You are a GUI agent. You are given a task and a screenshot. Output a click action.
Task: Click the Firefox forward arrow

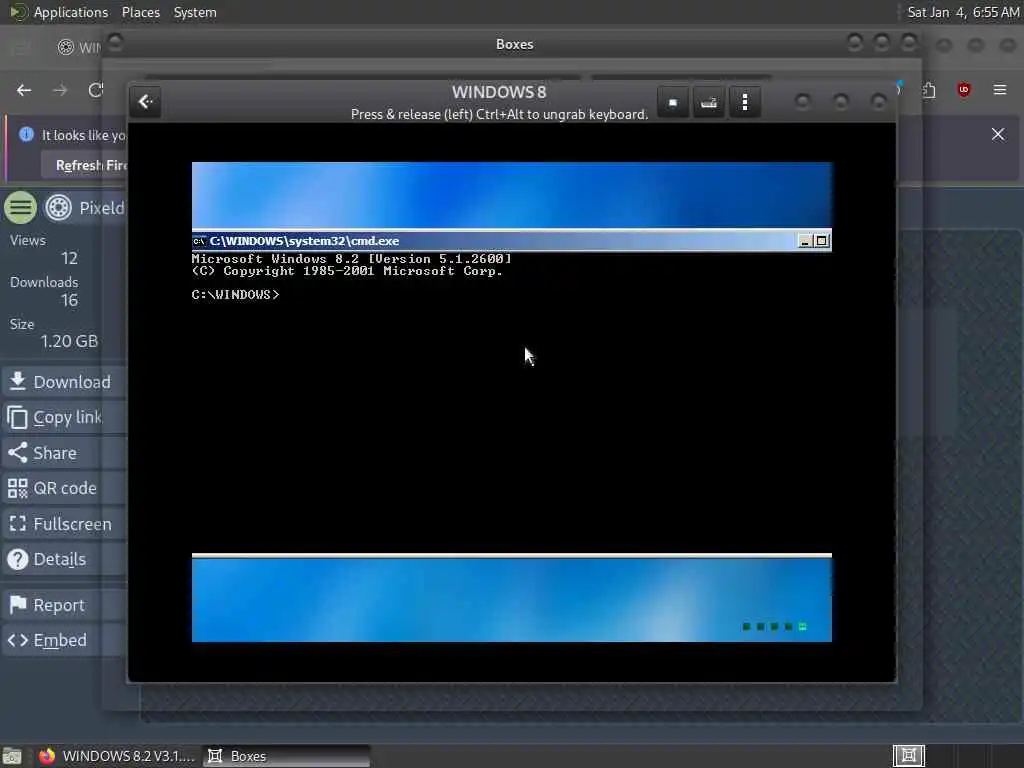click(x=60, y=90)
